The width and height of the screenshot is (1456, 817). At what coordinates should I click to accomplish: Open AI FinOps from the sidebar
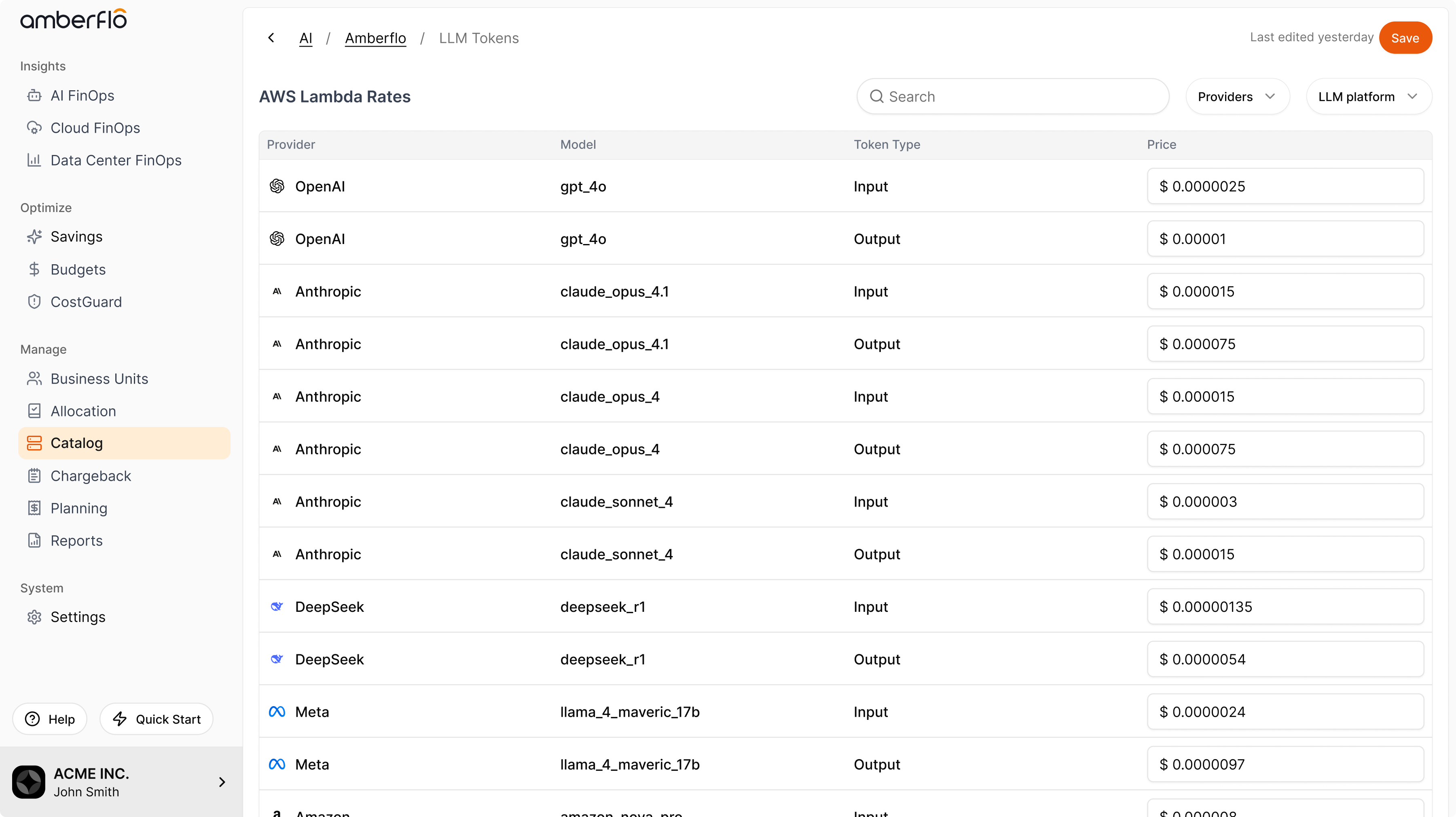pos(82,95)
